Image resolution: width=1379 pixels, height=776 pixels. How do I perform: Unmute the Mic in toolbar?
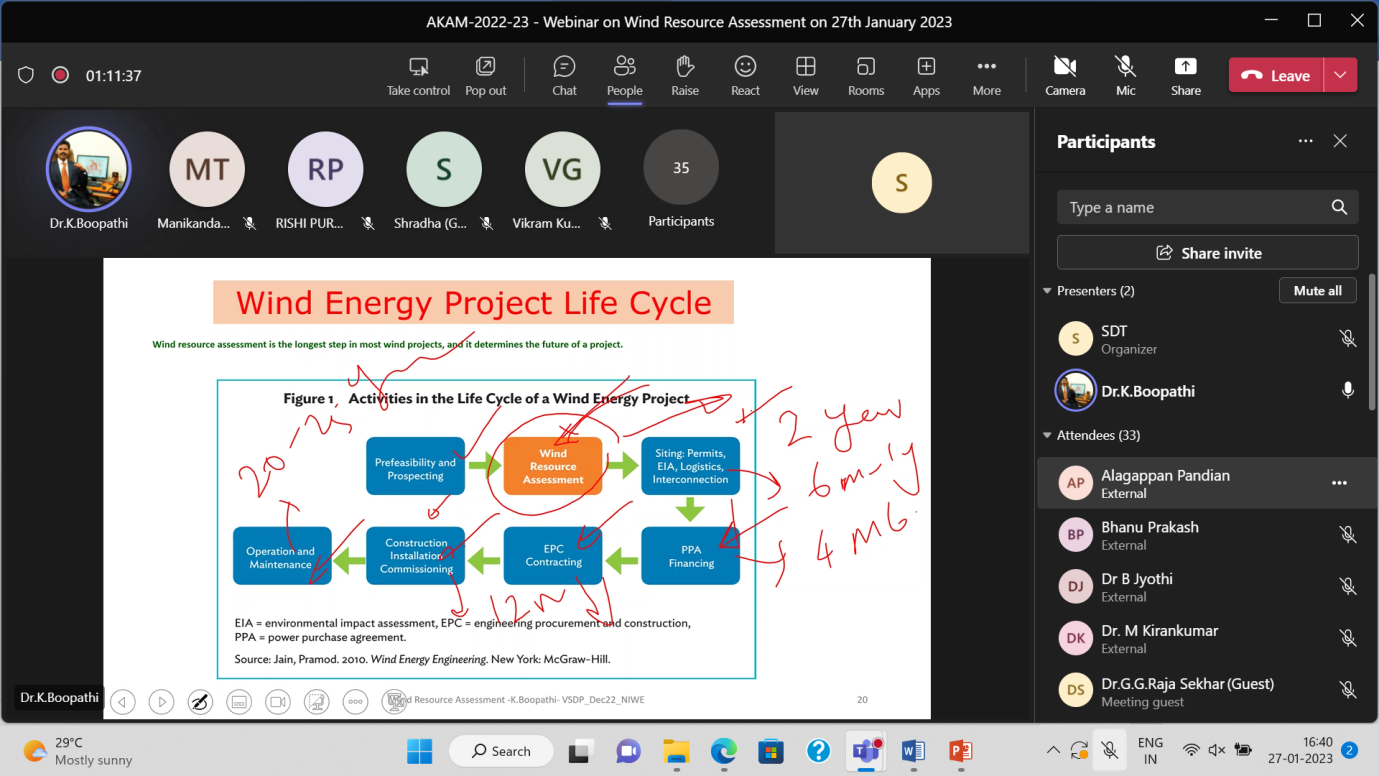(x=1125, y=76)
